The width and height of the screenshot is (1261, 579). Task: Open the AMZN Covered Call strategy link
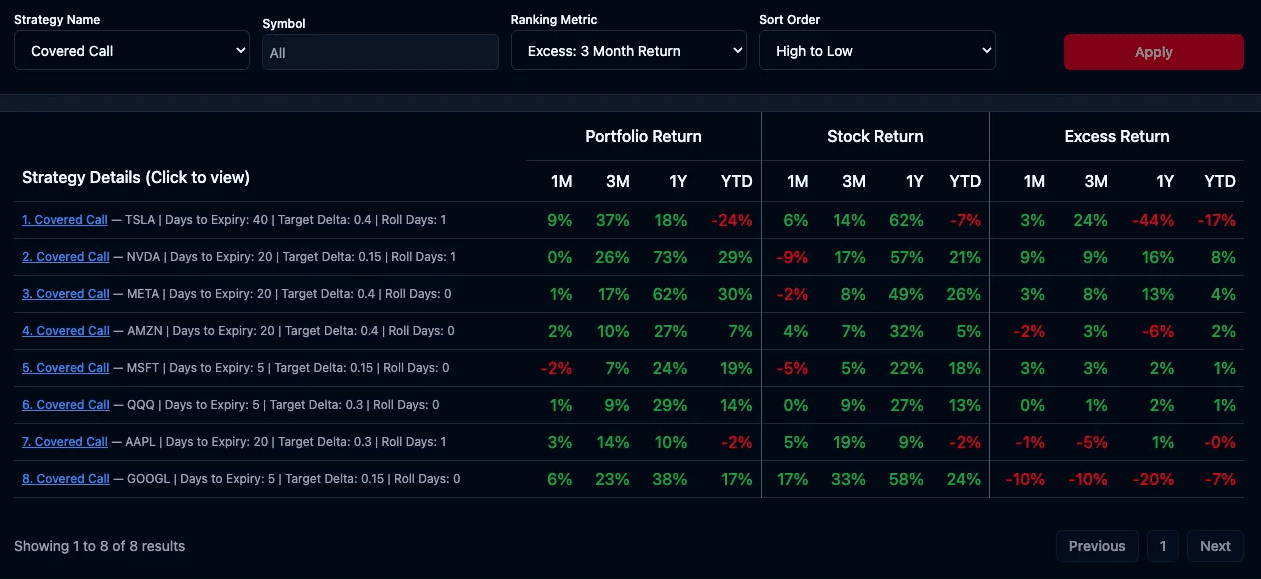[x=66, y=331]
